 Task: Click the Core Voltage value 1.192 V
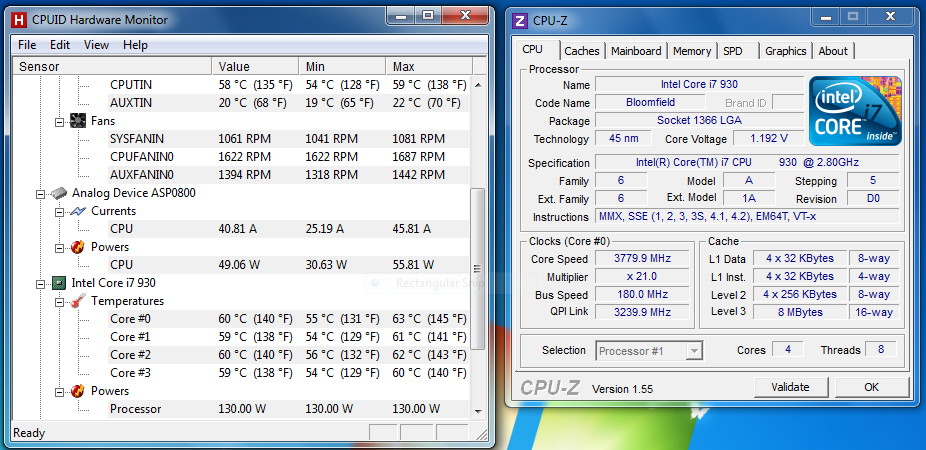click(768, 138)
